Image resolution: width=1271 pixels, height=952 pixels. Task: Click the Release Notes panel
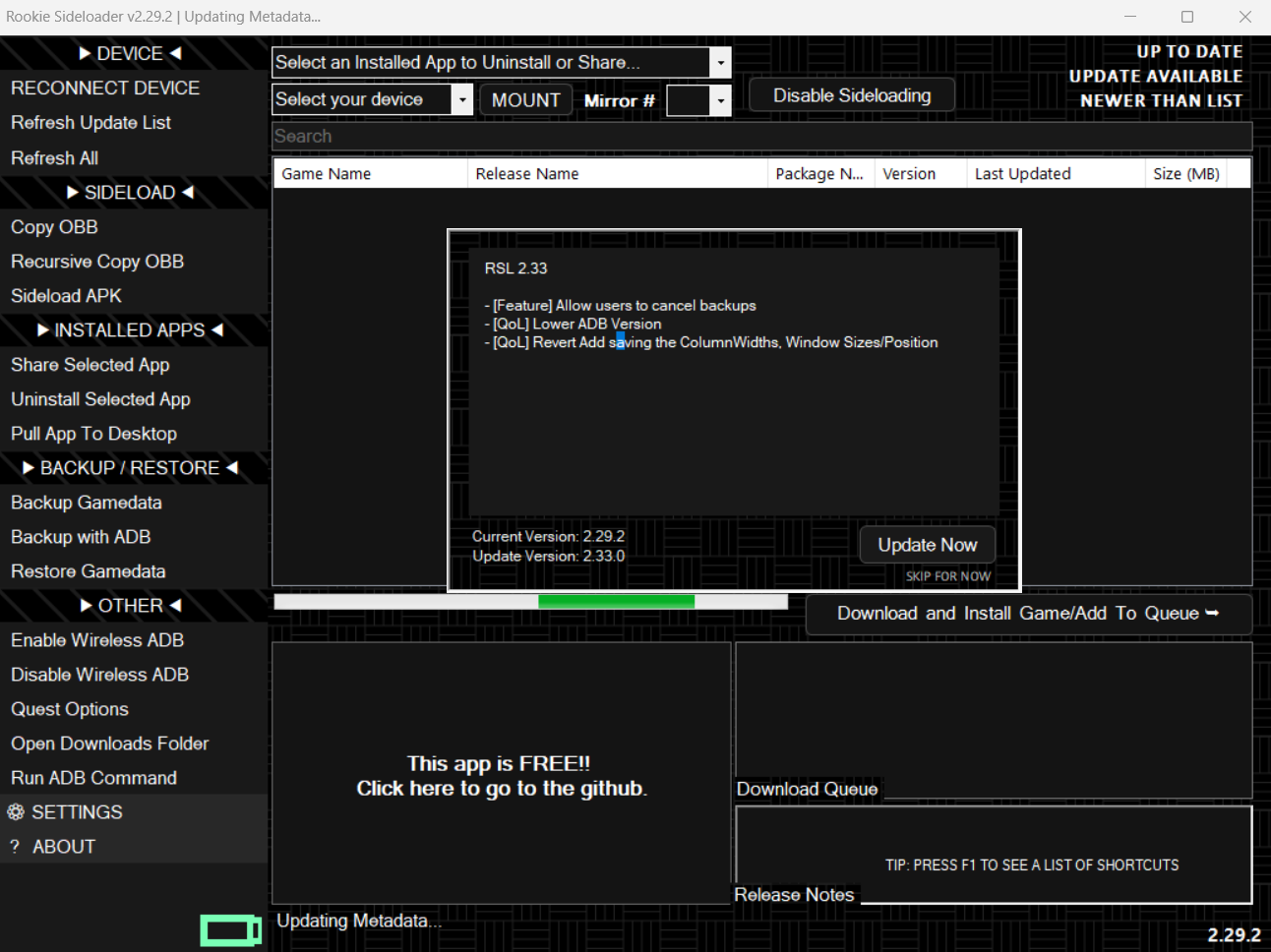click(x=994, y=856)
